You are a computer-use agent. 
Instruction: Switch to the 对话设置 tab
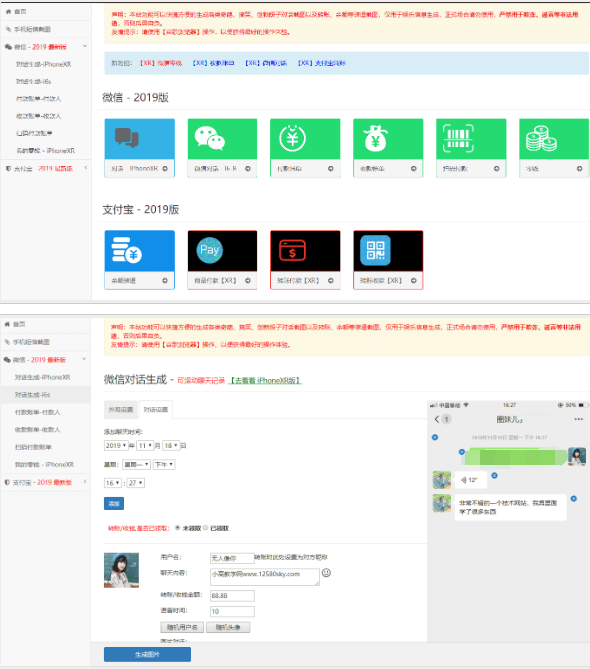pos(155,410)
